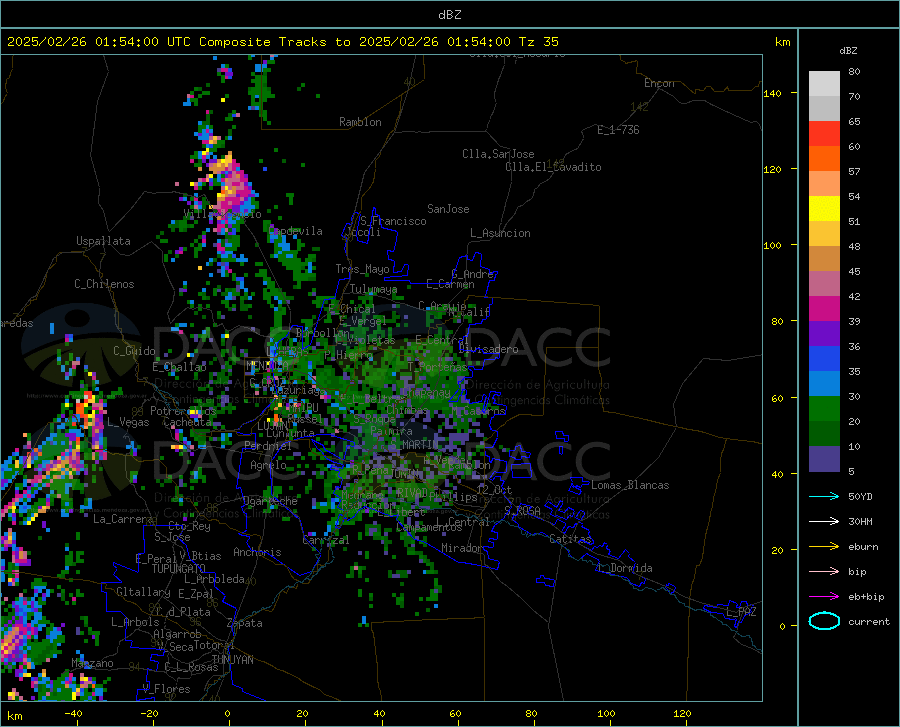Click the 'Clla.SanJose' map label
This screenshot has height=727, width=900.
(x=498, y=154)
